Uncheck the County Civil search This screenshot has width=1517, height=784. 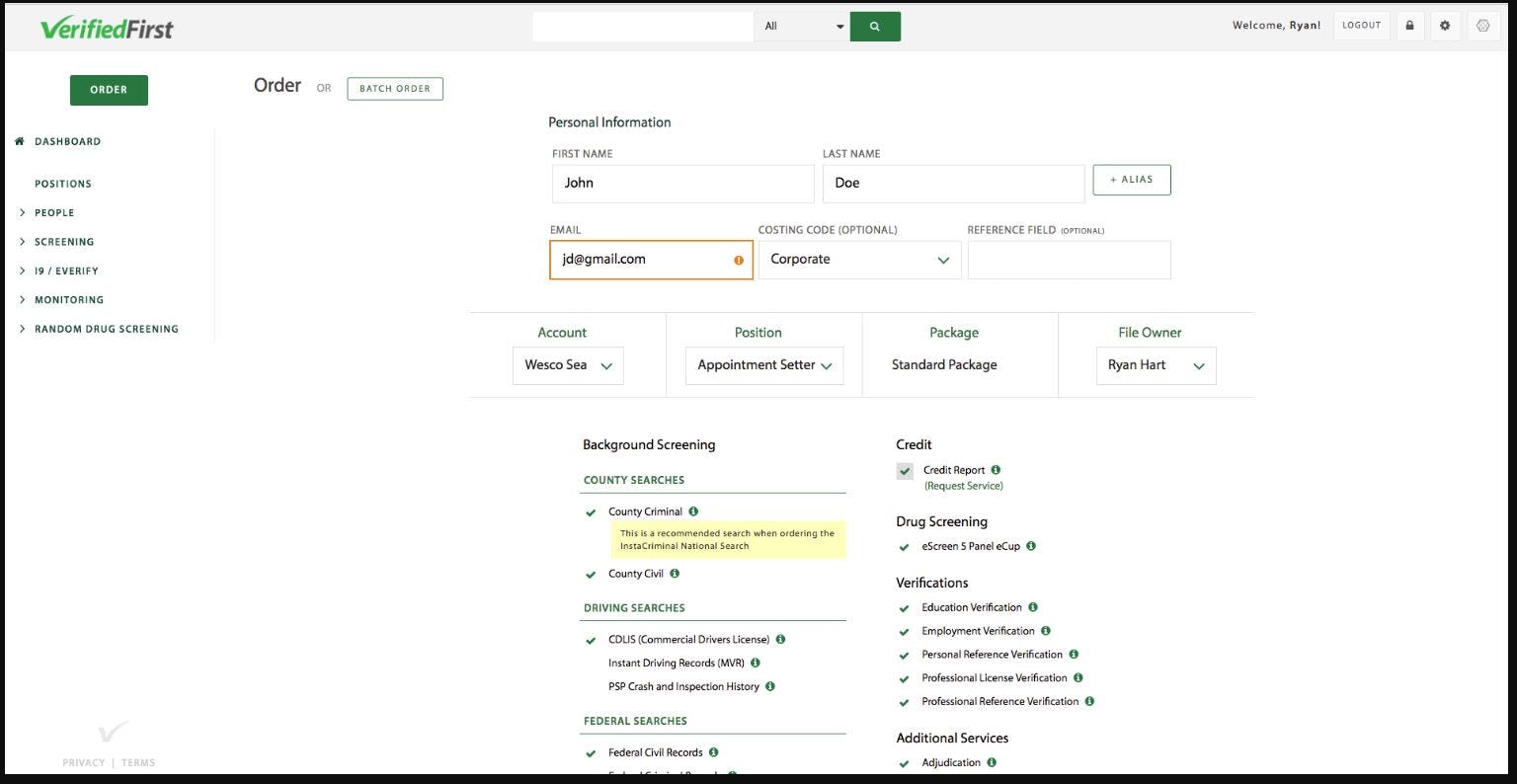[x=591, y=574]
